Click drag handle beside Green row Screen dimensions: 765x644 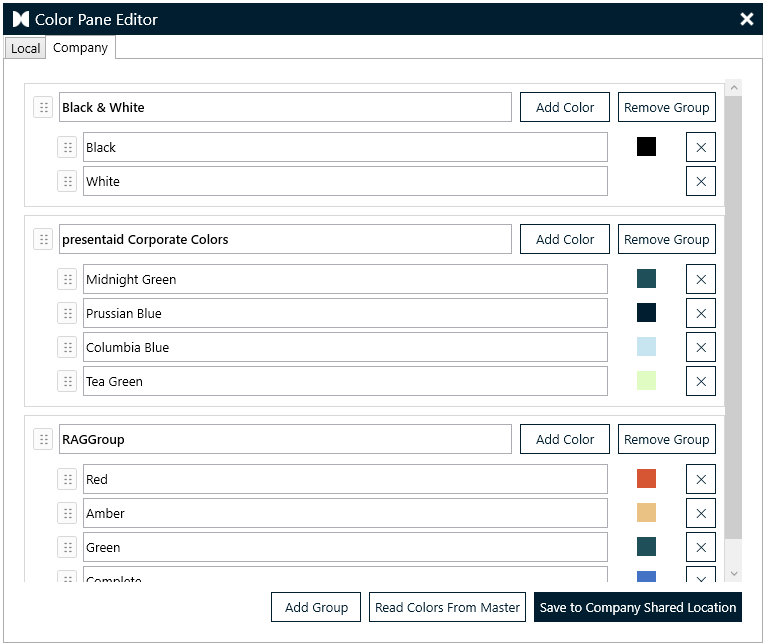[67, 547]
